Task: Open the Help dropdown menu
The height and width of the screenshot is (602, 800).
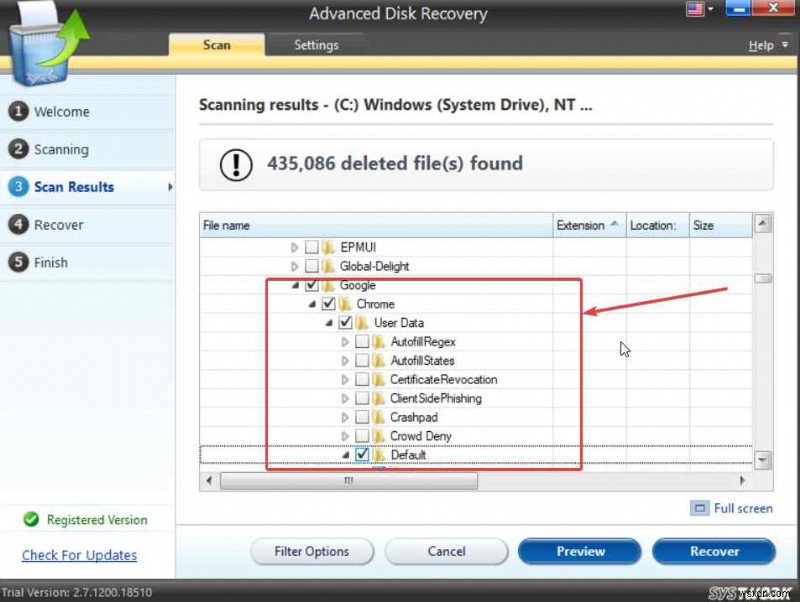Action: (766, 45)
